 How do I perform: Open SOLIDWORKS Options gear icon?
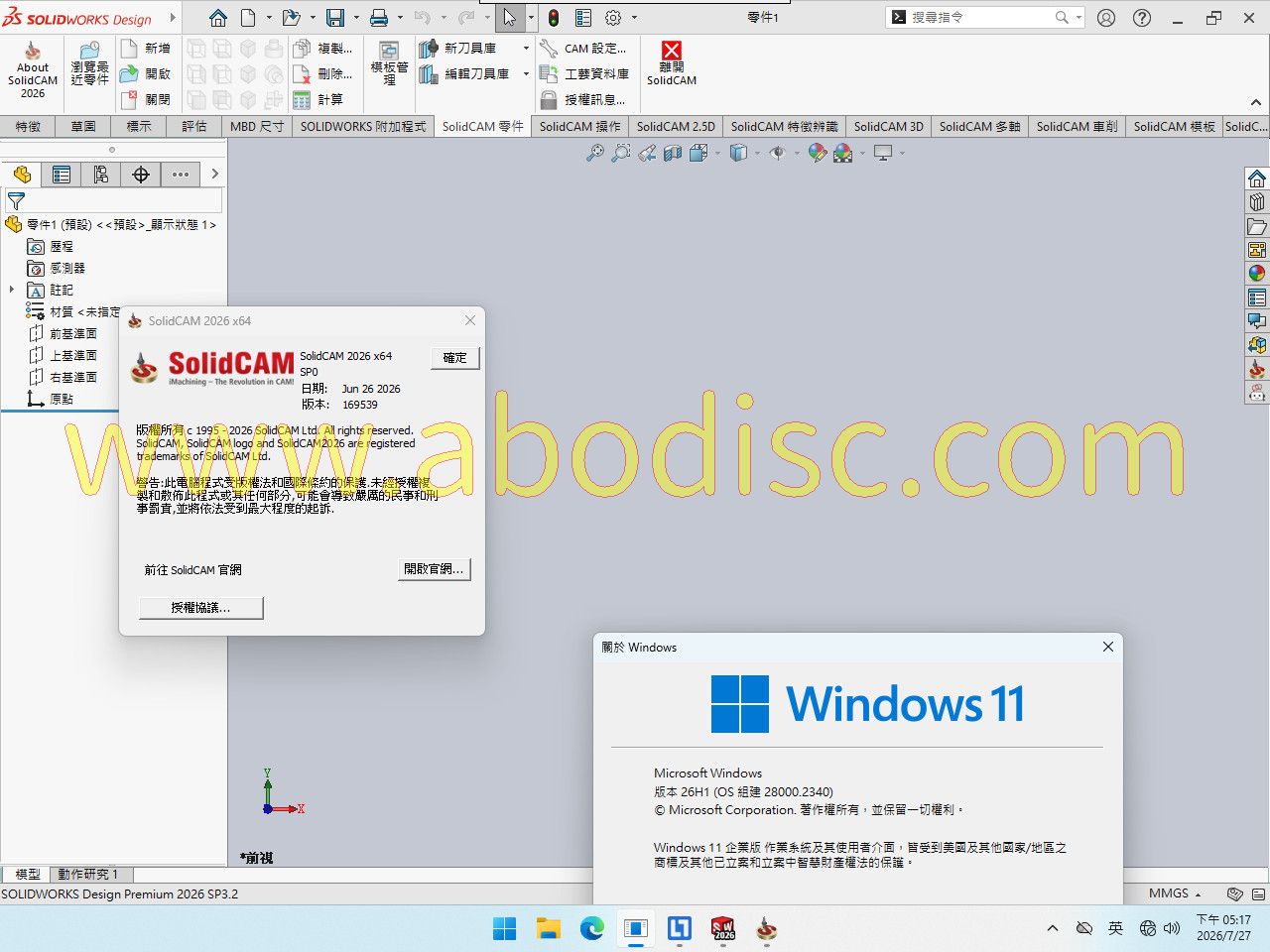[x=613, y=18]
